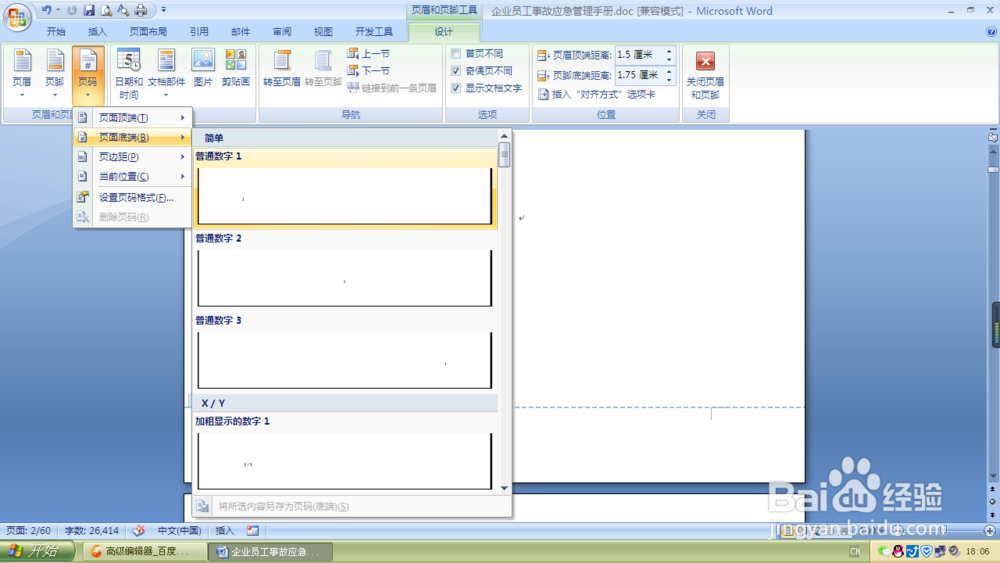This screenshot has height=563, width=1000.
Task: Go to header with 转至页眉
Action: click(x=281, y=68)
